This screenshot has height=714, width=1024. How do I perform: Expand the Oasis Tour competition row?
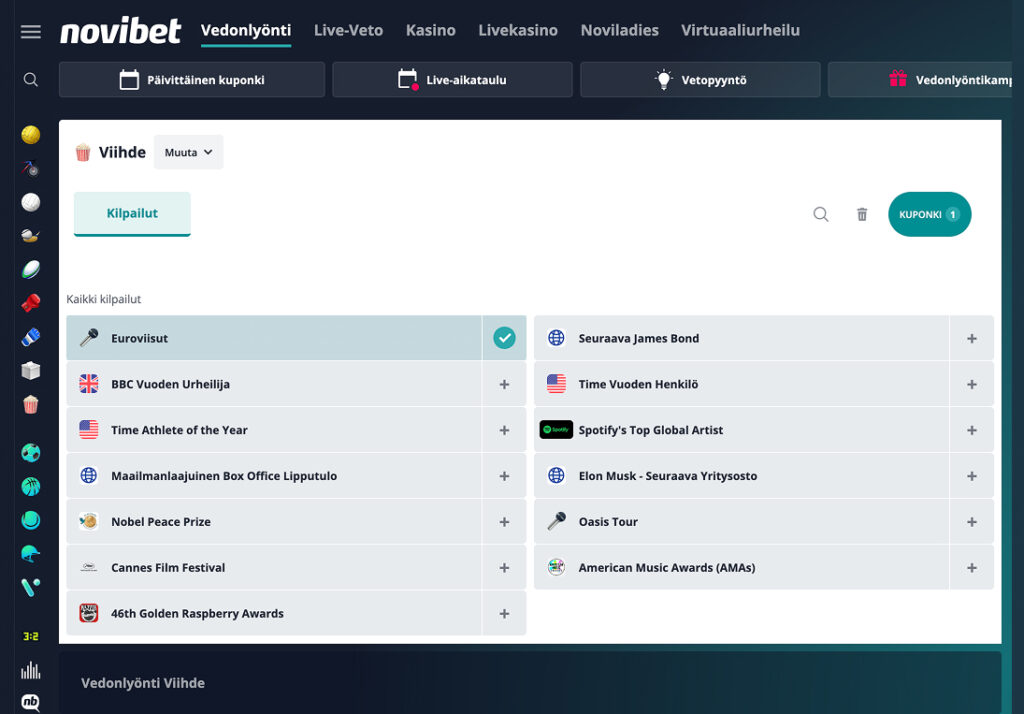[741, 522]
